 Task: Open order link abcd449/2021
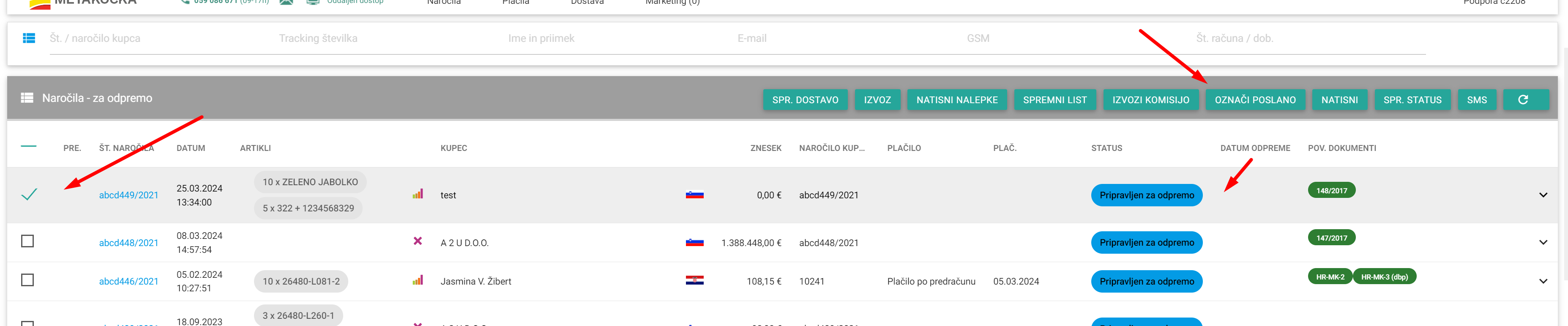pyautogui.click(x=128, y=196)
